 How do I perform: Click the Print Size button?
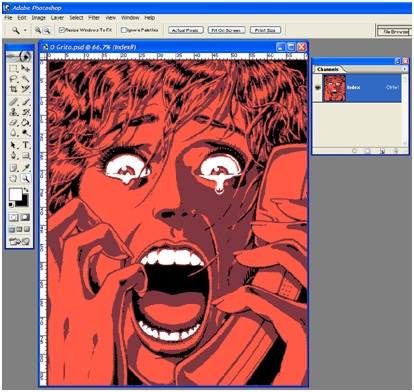point(265,30)
